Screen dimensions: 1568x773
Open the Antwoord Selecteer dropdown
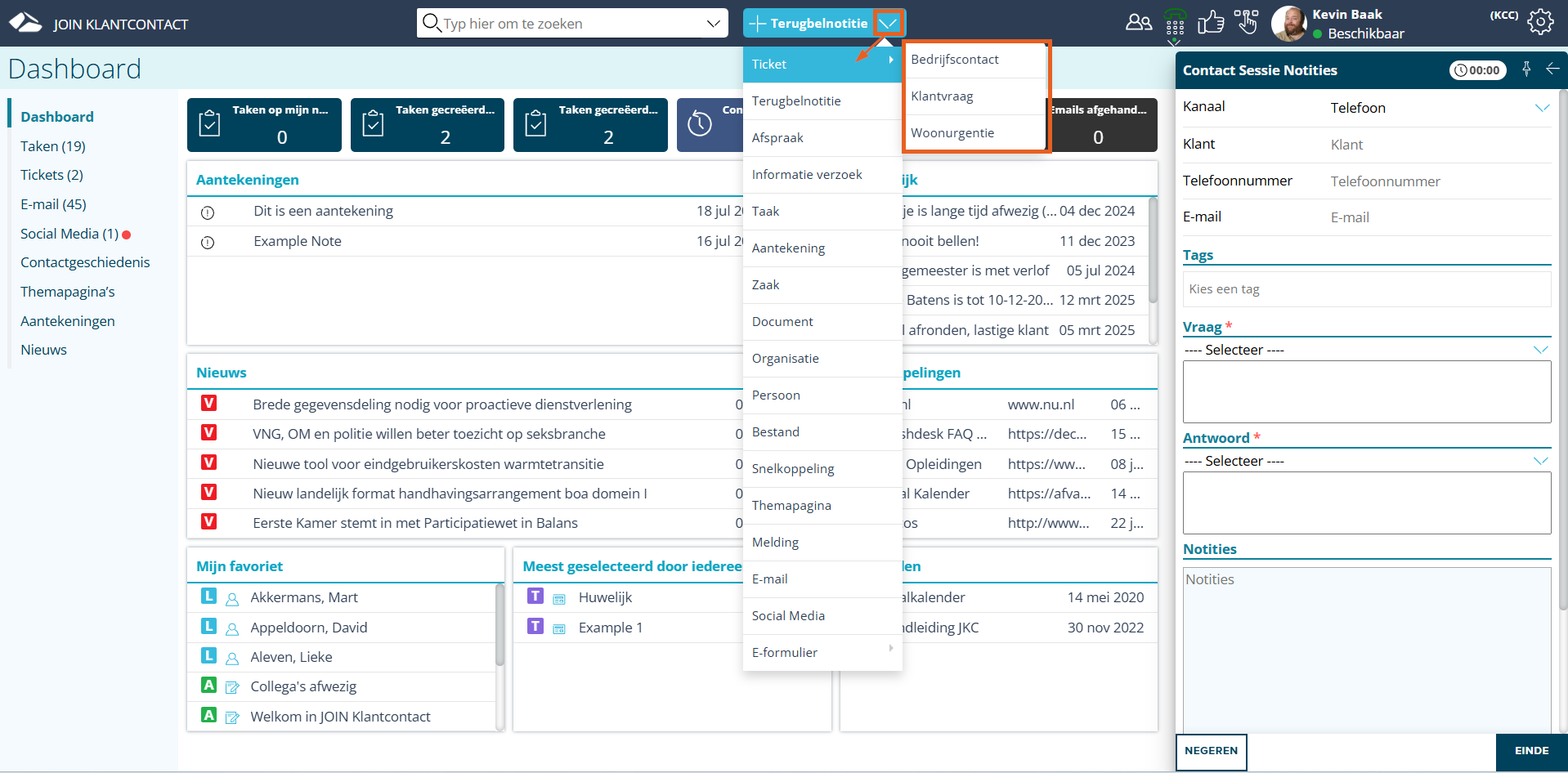click(1540, 461)
